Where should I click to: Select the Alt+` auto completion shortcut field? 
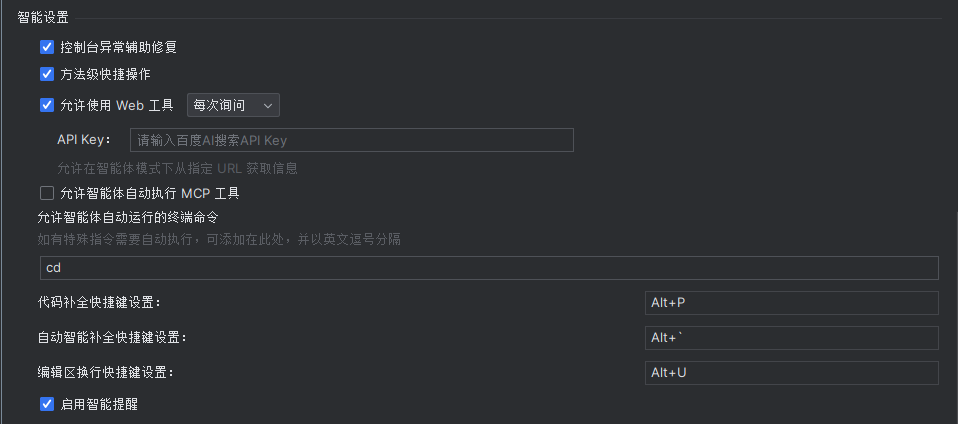pos(792,338)
